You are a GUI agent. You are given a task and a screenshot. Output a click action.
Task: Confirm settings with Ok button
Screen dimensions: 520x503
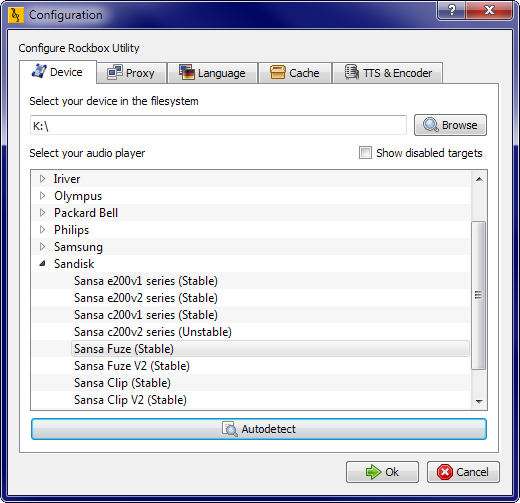(382, 472)
